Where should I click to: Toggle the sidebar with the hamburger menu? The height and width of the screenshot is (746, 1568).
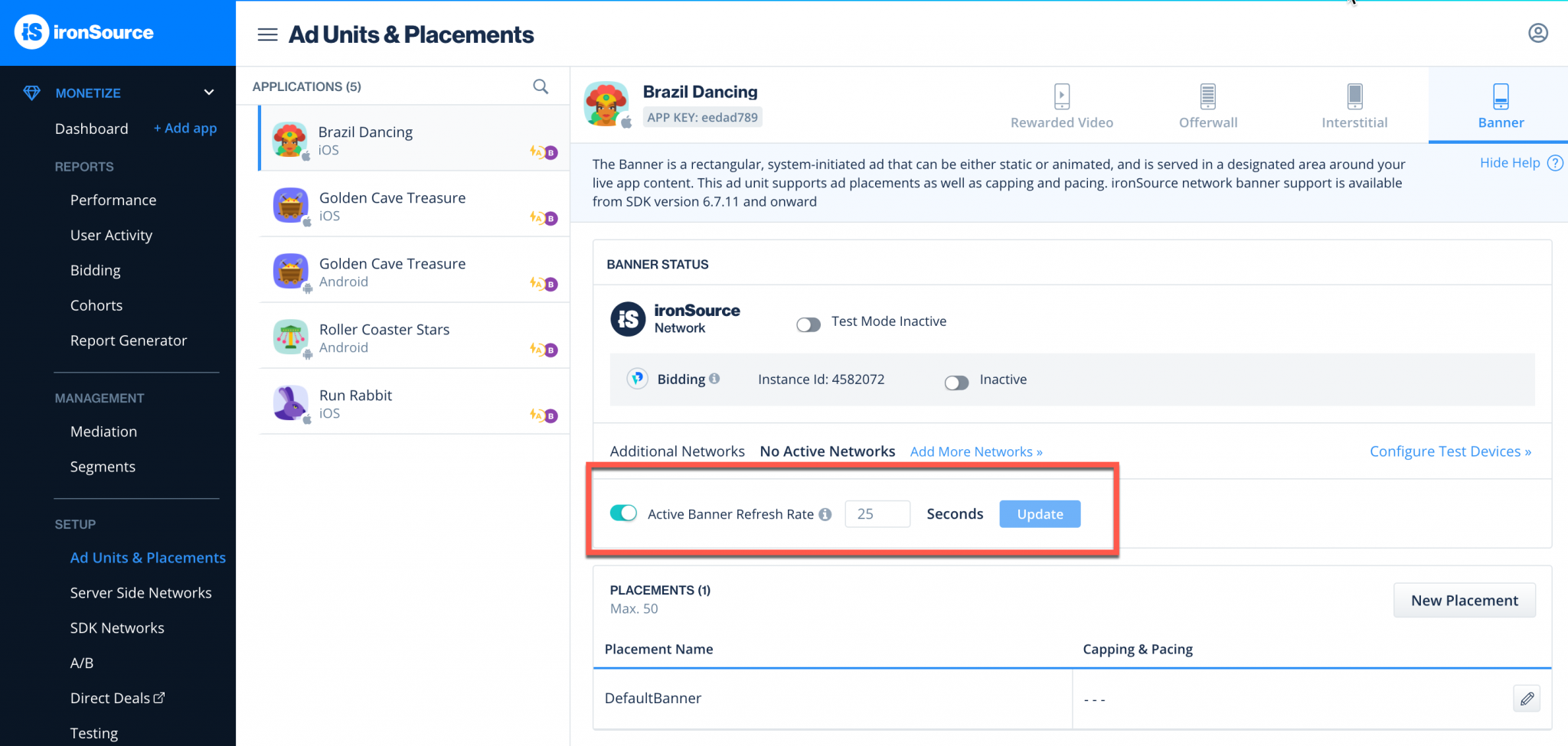tap(267, 34)
